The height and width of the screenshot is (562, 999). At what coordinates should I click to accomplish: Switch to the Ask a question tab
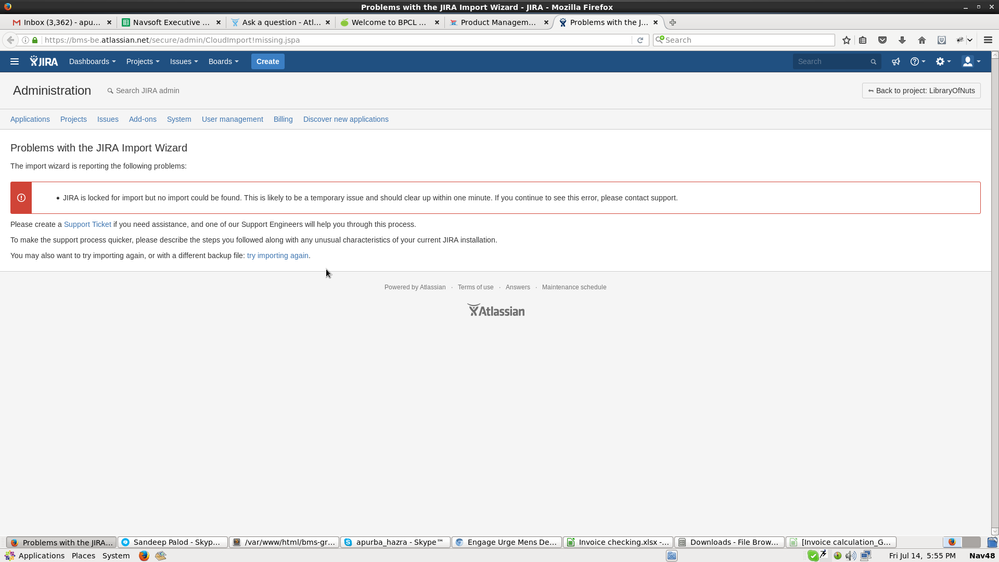pos(281,22)
